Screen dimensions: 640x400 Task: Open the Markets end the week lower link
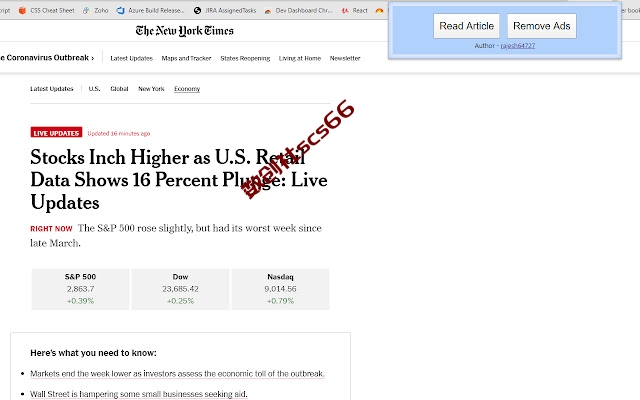coord(178,373)
